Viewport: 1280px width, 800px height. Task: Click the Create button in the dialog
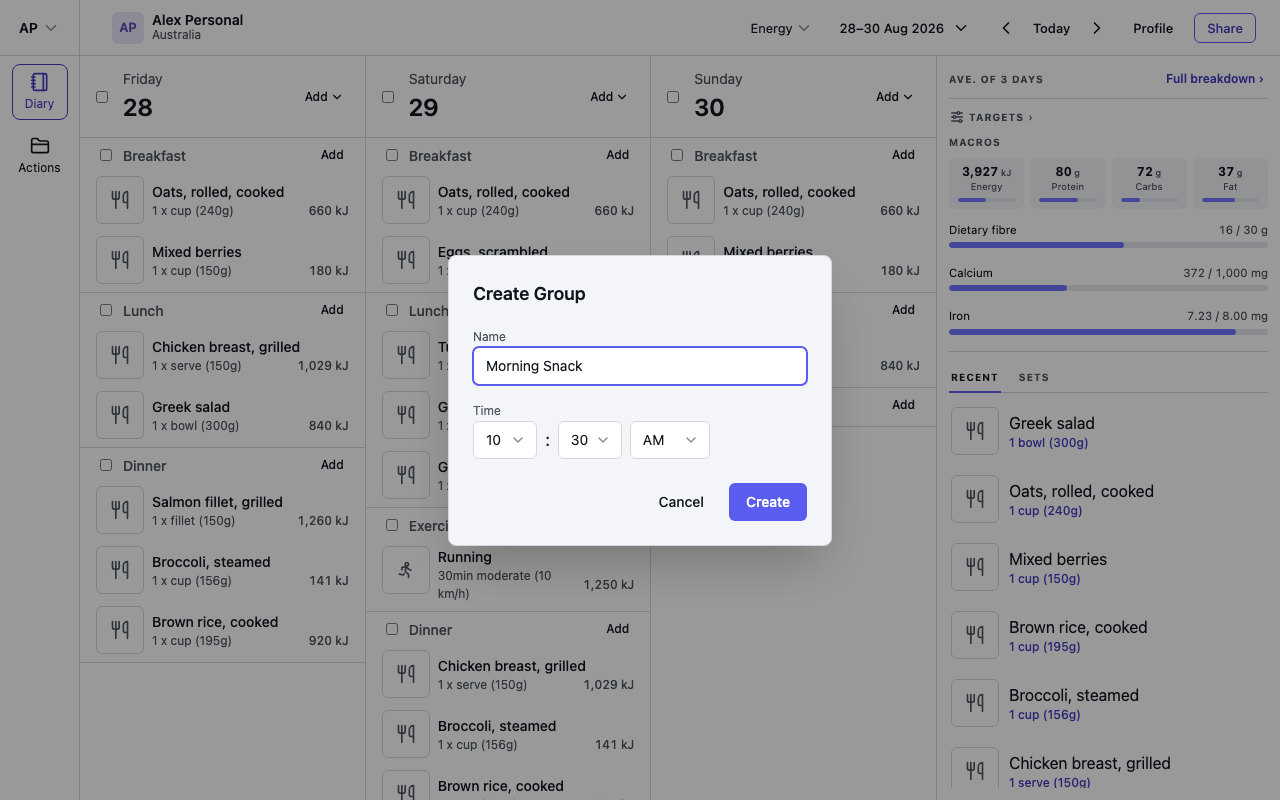(768, 502)
